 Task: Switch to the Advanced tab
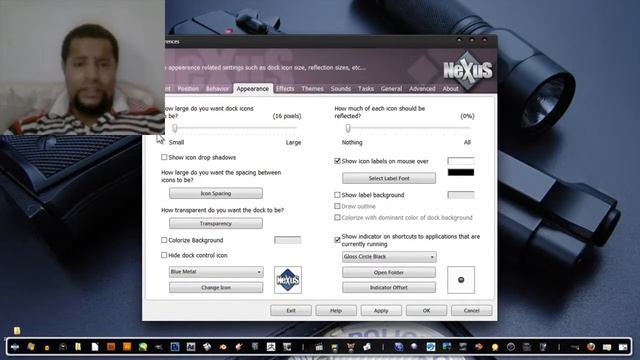pos(422,89)
